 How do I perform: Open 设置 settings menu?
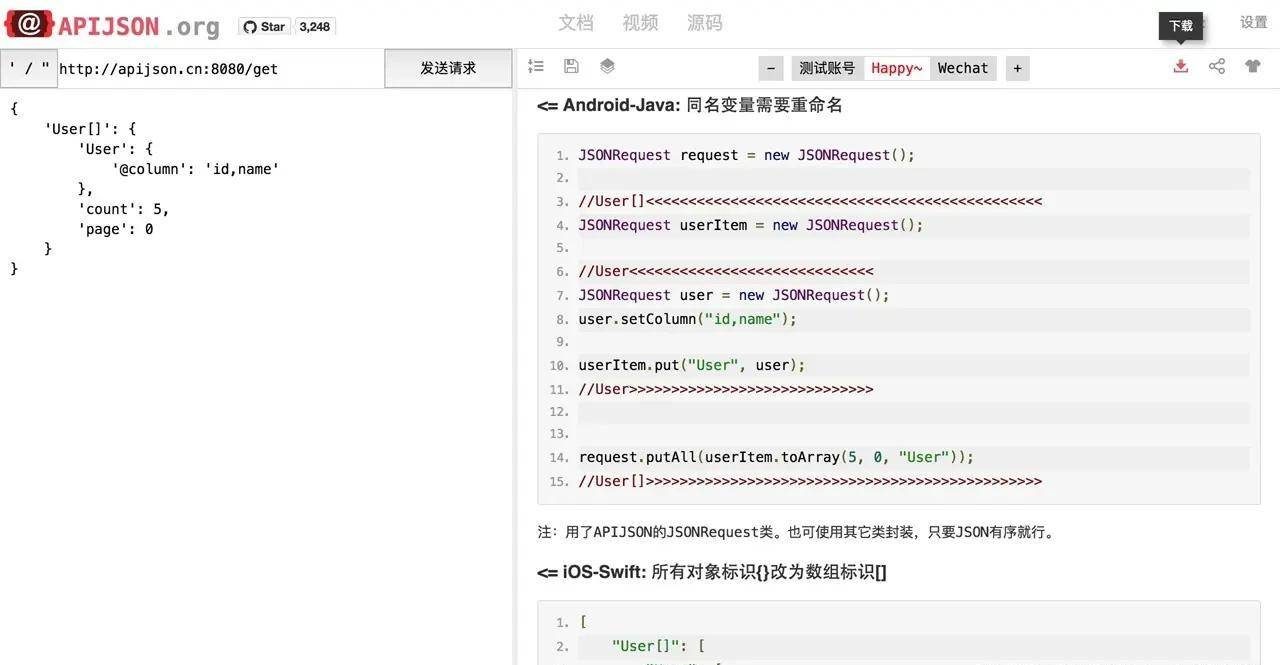1254,22
